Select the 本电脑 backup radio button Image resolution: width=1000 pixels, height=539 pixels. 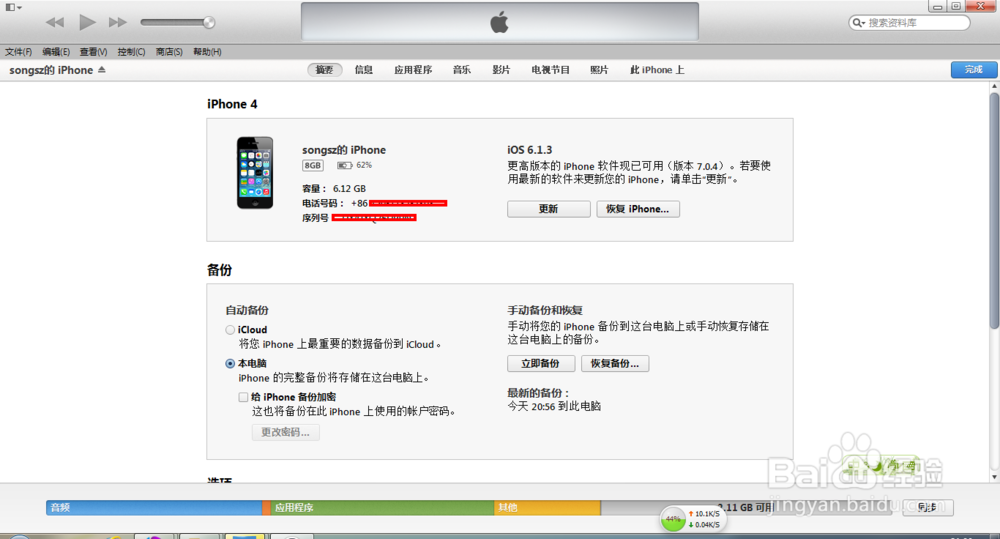pos(230,364)
